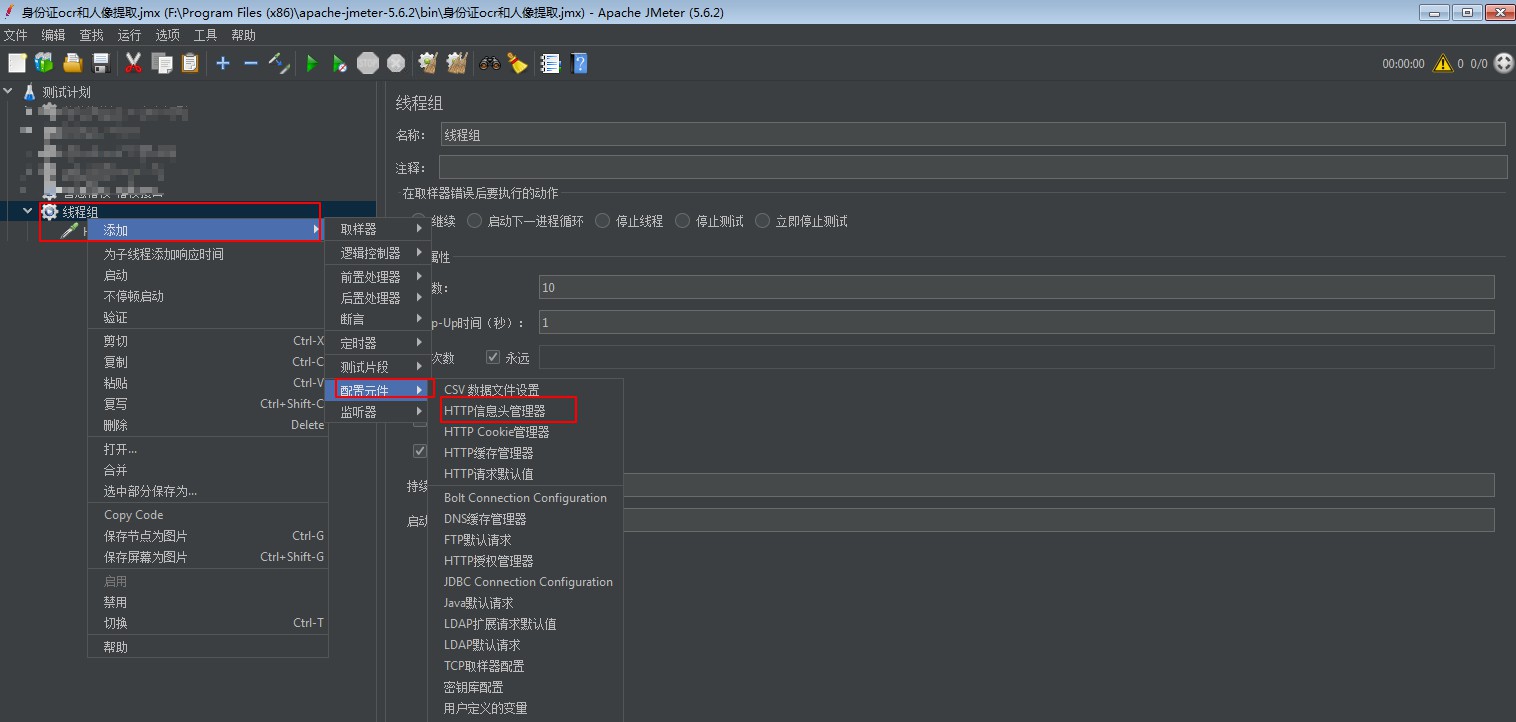This screenshot has width=1516, height=722.
Task: Collapse the 测试计划 tree node
Action: tap(9, 92)
